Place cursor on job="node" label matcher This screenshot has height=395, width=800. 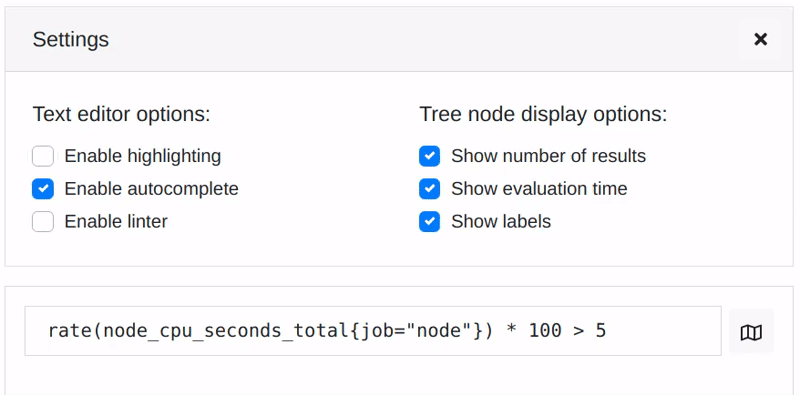(x=416, y=331)
